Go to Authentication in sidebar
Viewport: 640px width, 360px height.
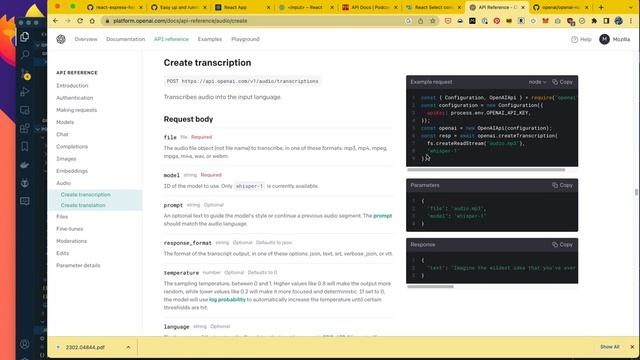point(75,98)
